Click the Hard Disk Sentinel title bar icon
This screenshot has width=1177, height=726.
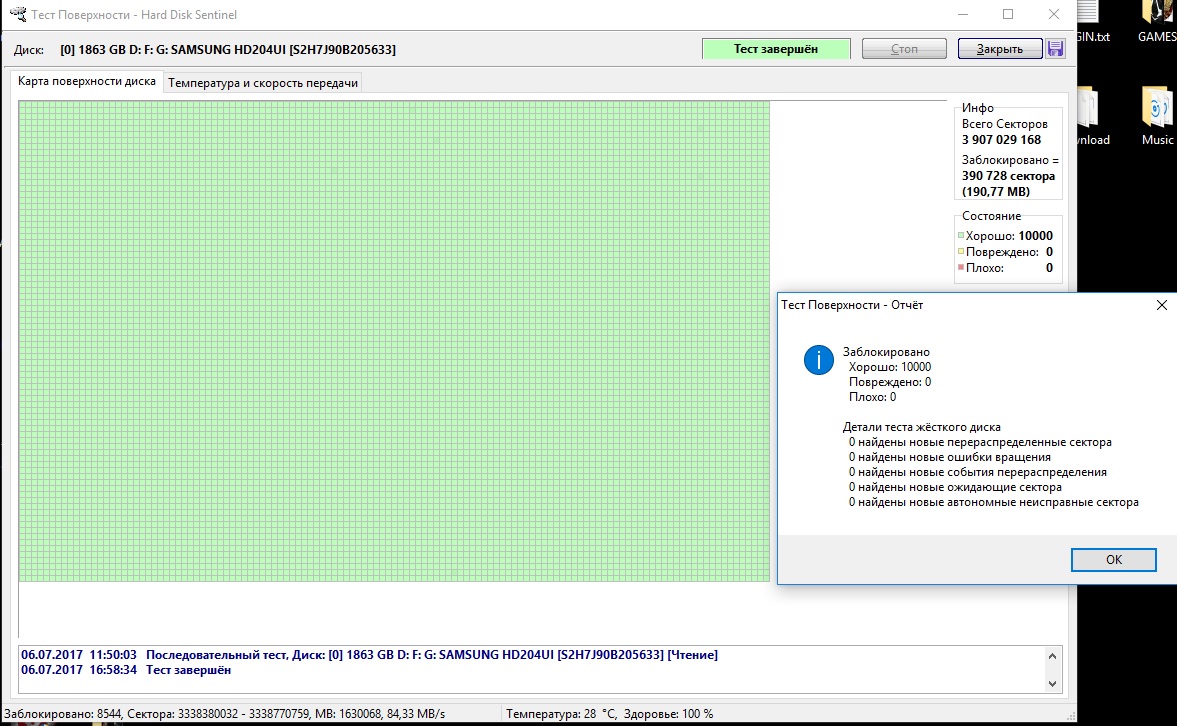click(17, 14)
